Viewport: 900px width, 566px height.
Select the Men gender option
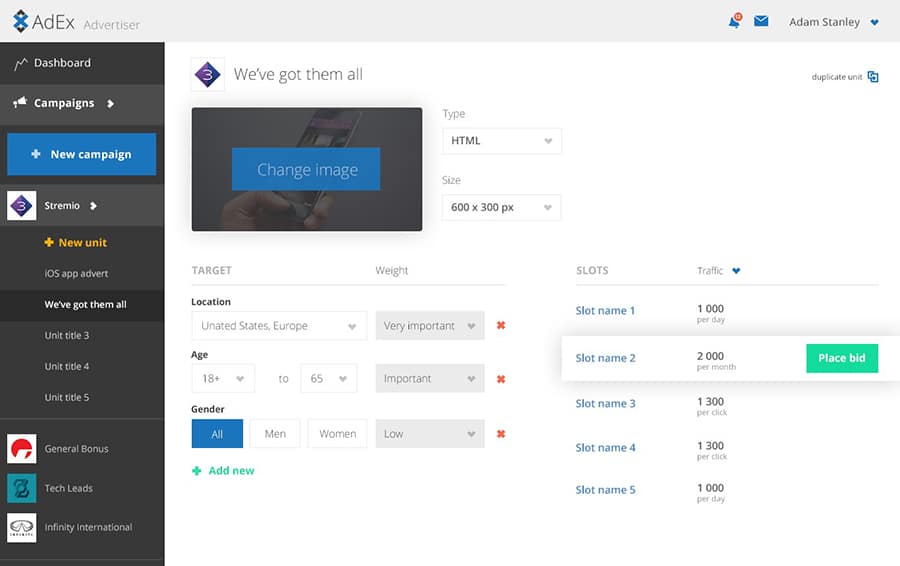tap(275, 434)
